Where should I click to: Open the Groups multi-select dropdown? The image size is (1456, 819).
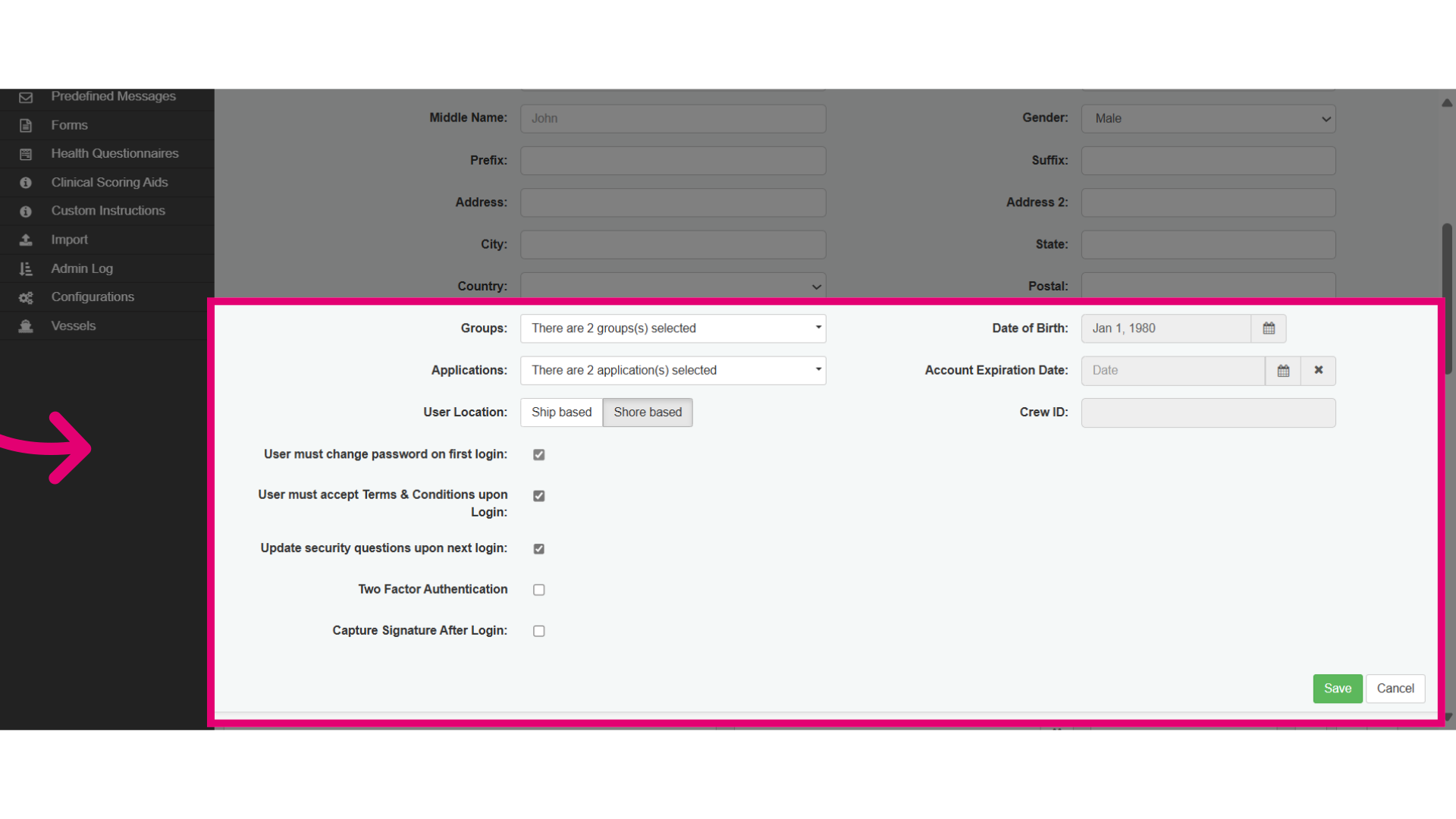(673, 328)
